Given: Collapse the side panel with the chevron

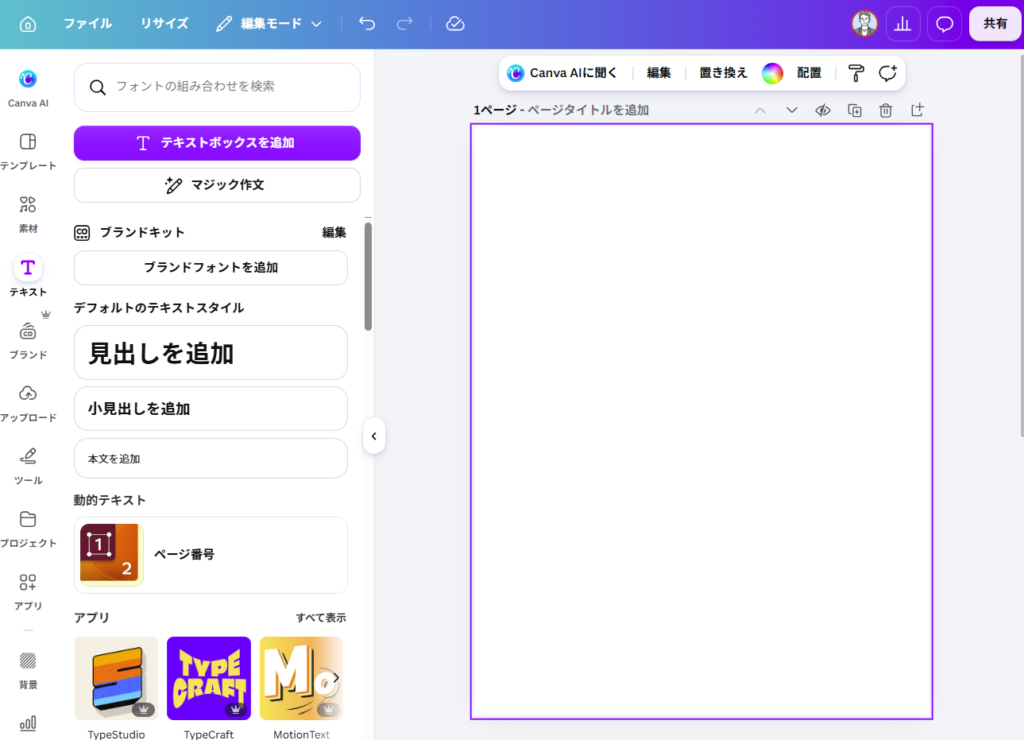Looking at the screenshot, I should tap(374, 436).
